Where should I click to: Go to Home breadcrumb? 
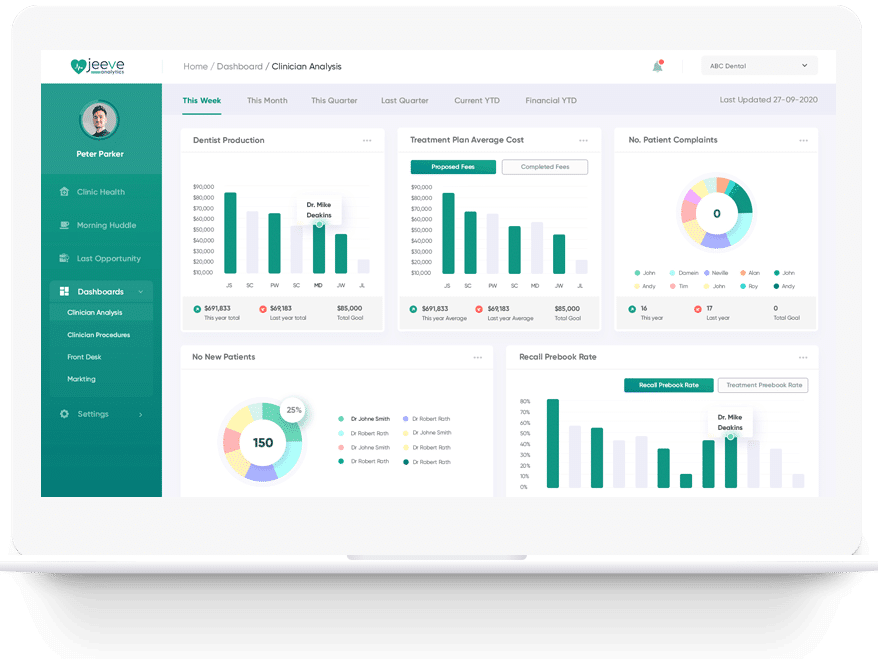coord(195,66)
